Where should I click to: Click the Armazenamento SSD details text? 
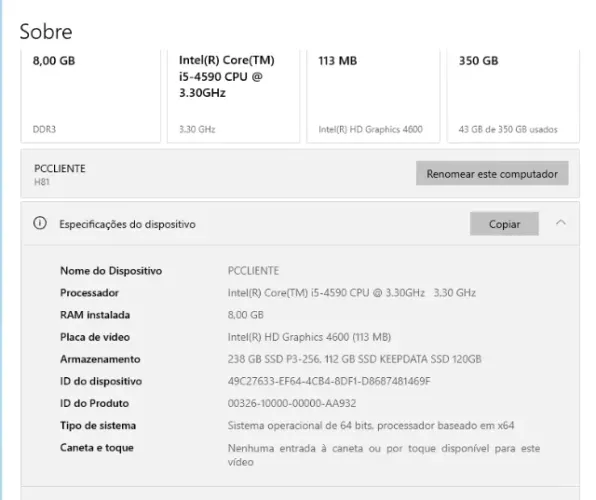coord(355,359)
